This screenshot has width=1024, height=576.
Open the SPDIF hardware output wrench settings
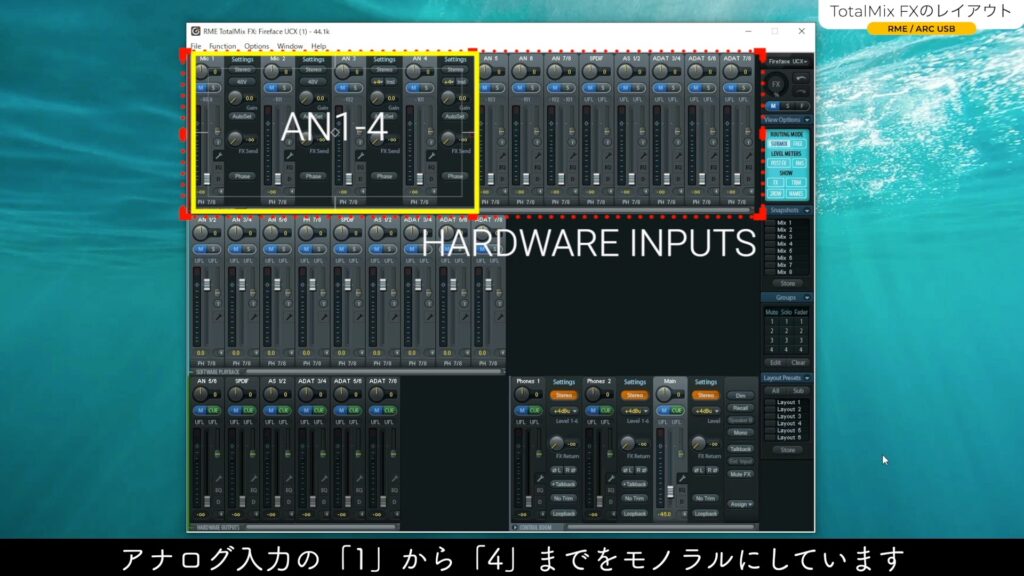(254, 479)
